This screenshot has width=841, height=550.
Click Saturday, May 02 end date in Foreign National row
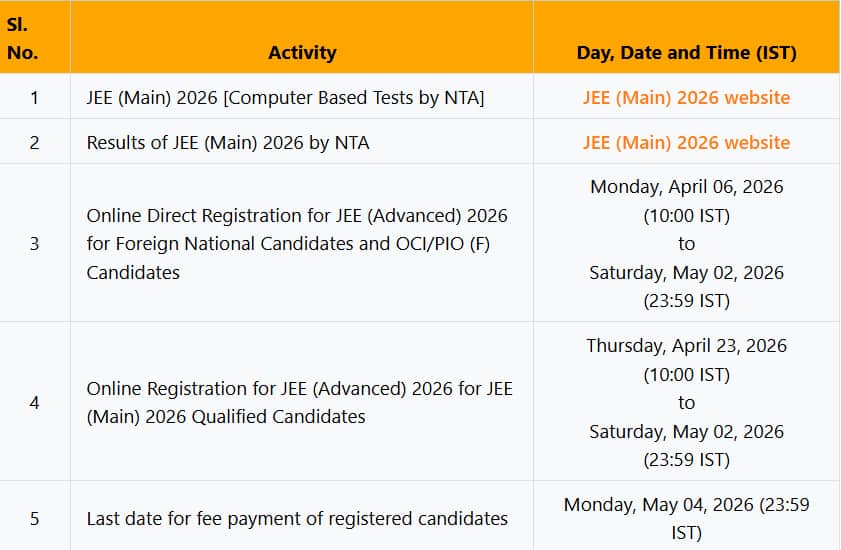click(686, 272)
